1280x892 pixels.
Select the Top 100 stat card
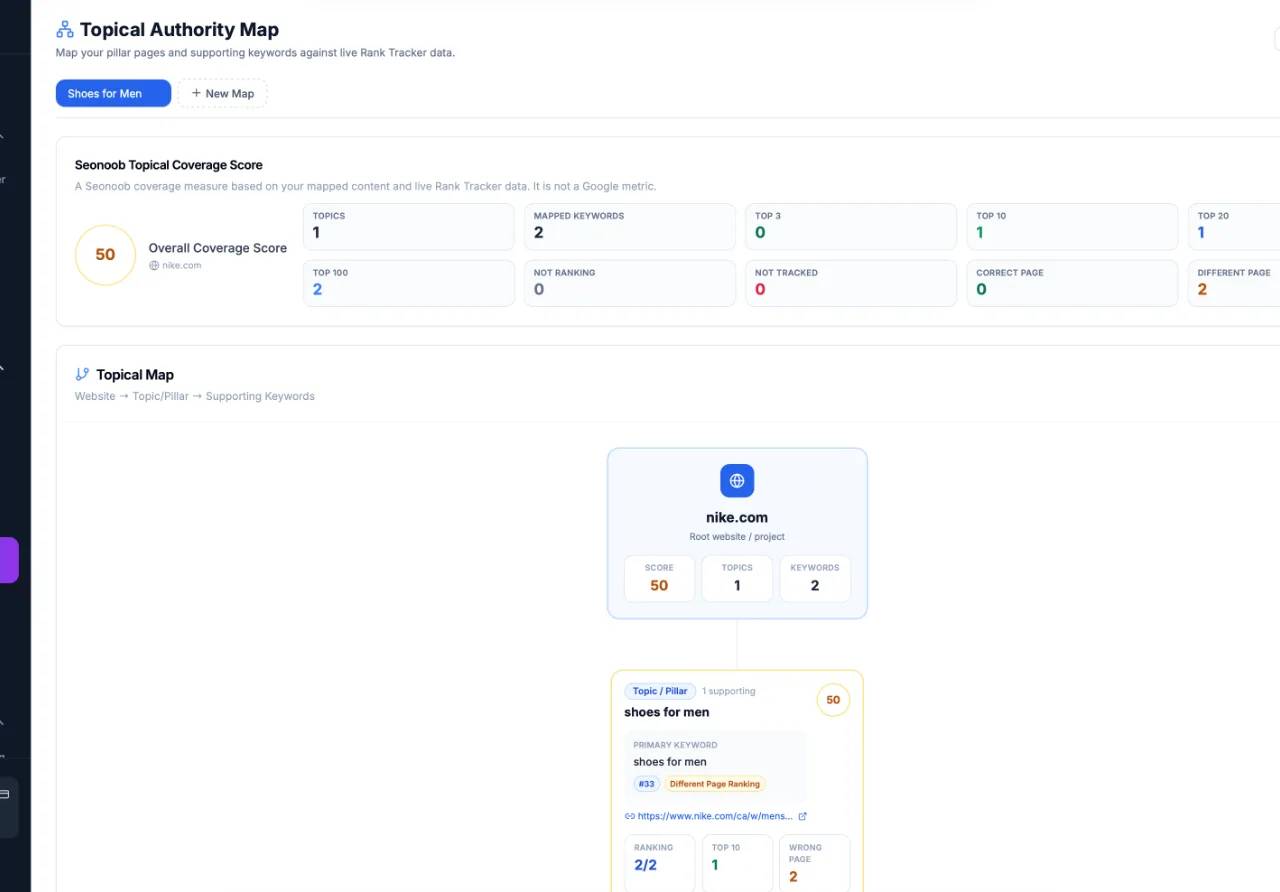pyautogui.click(x=409, y=283)
